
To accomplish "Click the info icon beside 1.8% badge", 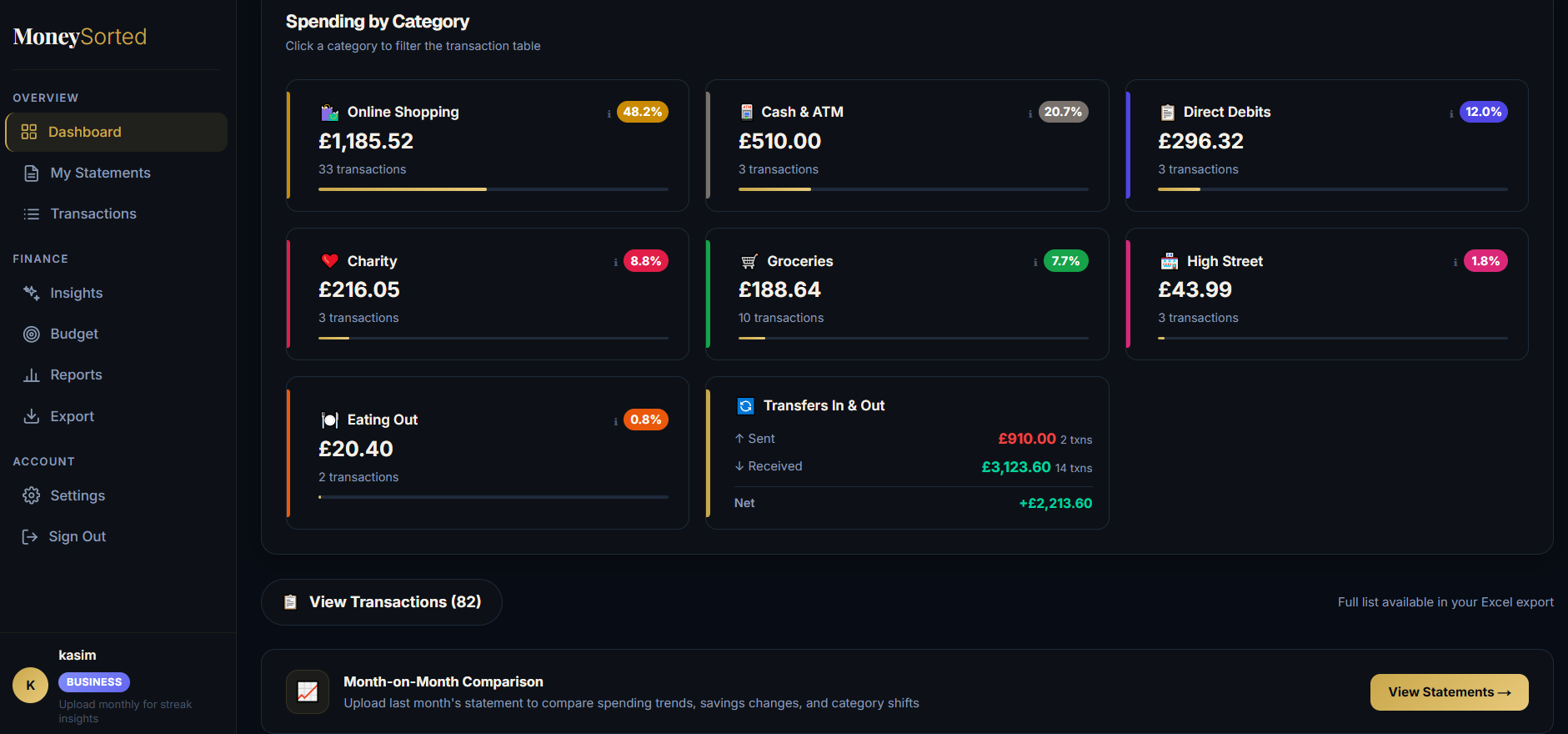I will pyautogui.click(x=1455, y=262).
